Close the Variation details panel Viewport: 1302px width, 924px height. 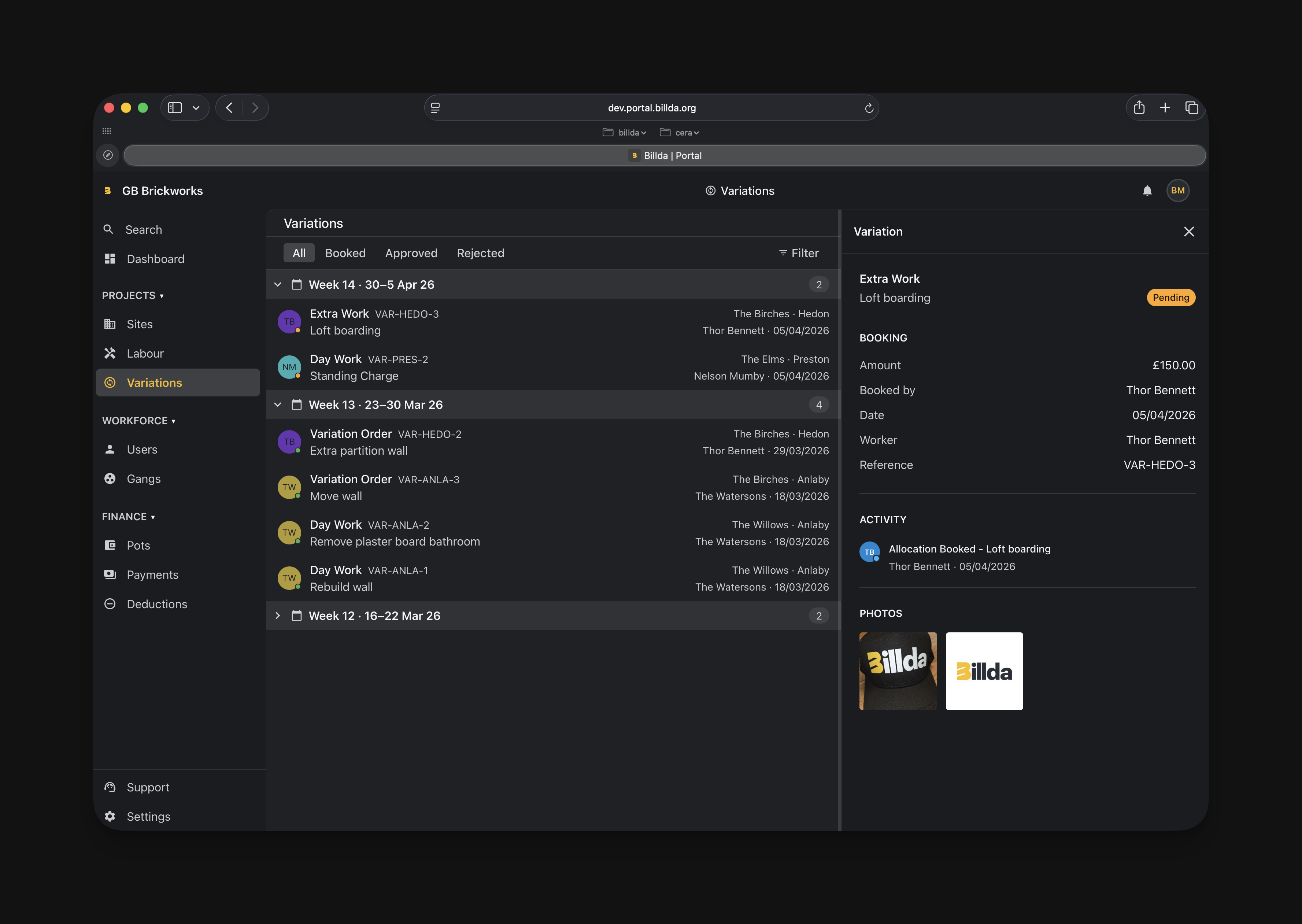[1188, 232]
